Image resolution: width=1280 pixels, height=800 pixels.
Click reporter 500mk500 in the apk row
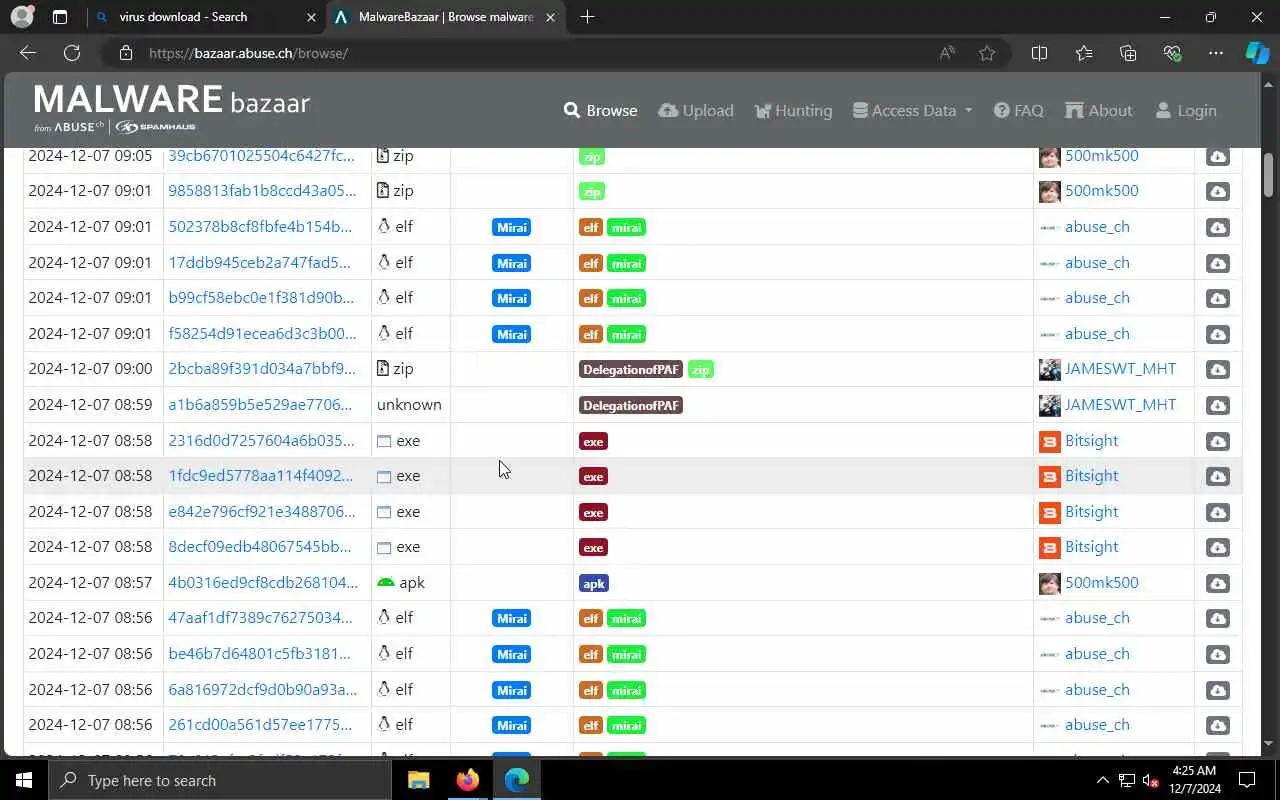coord(1101,583)
